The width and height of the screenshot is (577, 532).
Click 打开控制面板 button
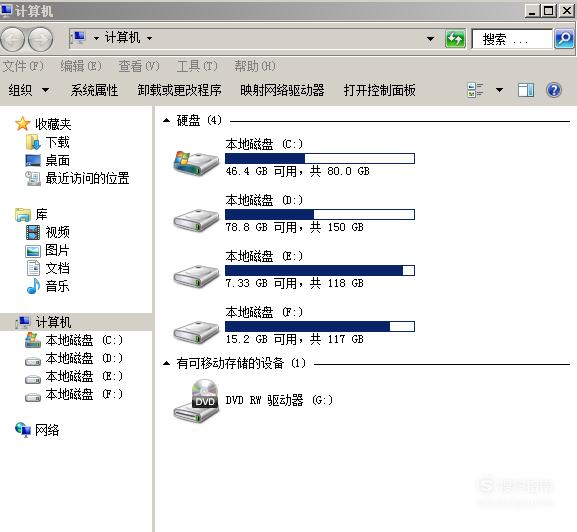point(379,90)
